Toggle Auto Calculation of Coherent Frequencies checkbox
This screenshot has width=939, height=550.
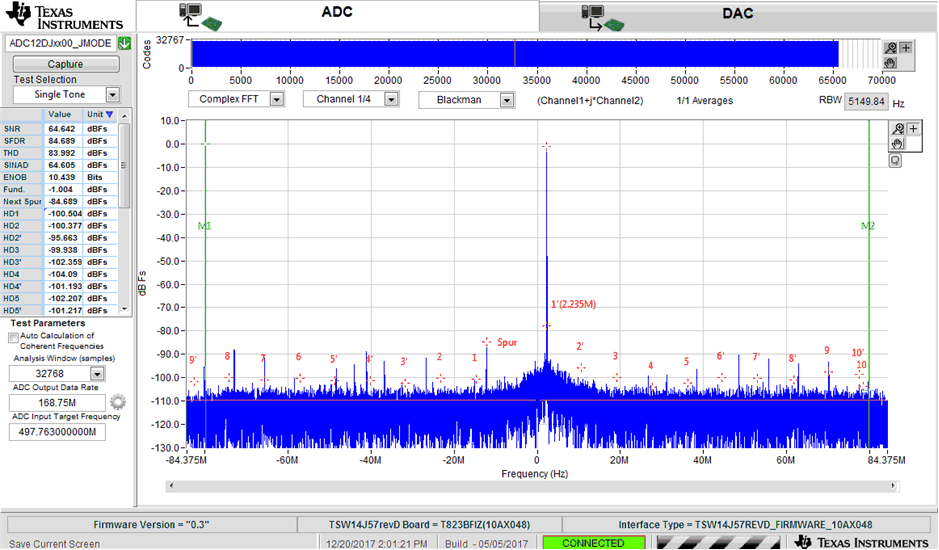13,338
